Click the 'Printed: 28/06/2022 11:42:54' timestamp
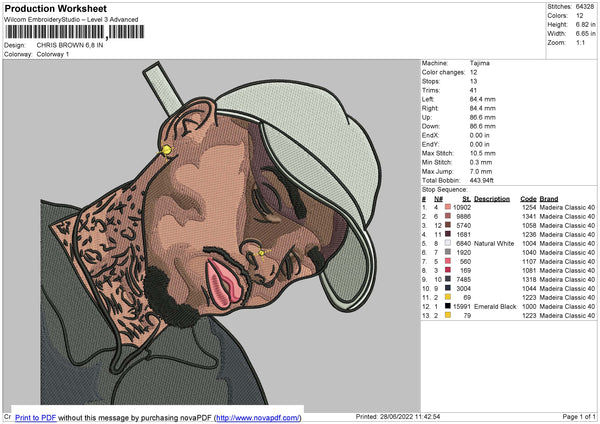 tap(398, 416)
